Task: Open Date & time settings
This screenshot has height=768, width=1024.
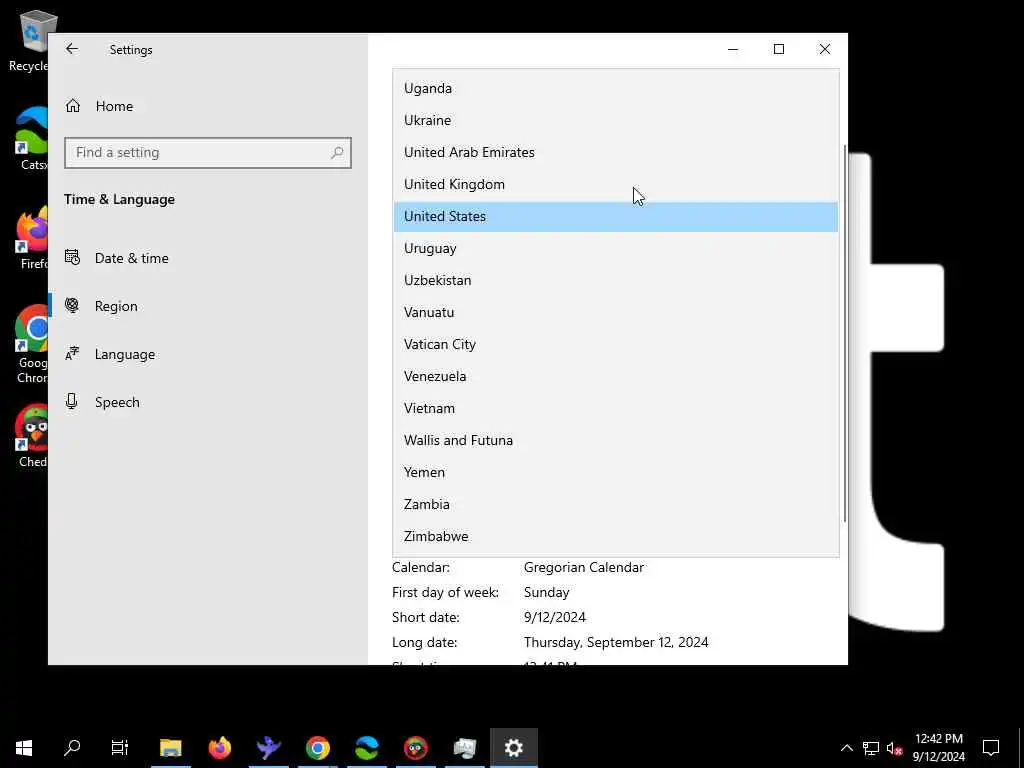Action: [x=208, y=258]
